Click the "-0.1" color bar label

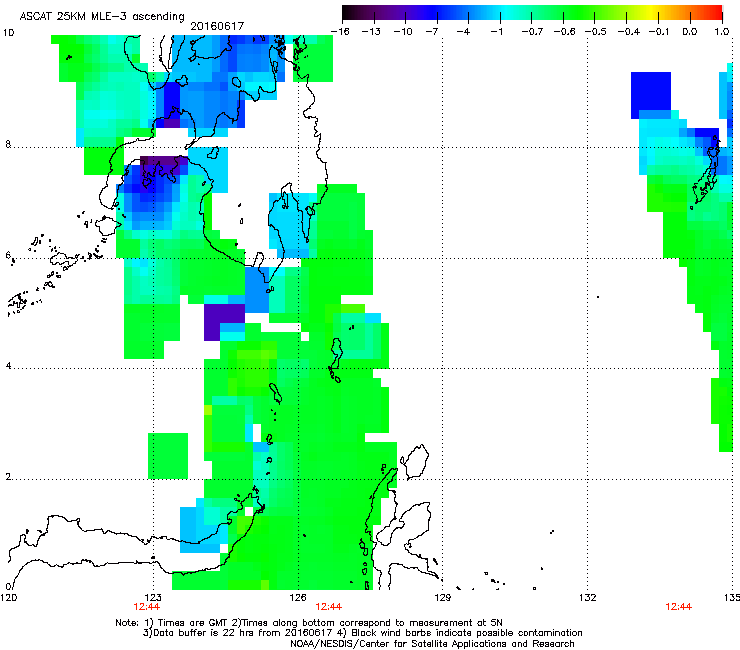tap(659, 32)
